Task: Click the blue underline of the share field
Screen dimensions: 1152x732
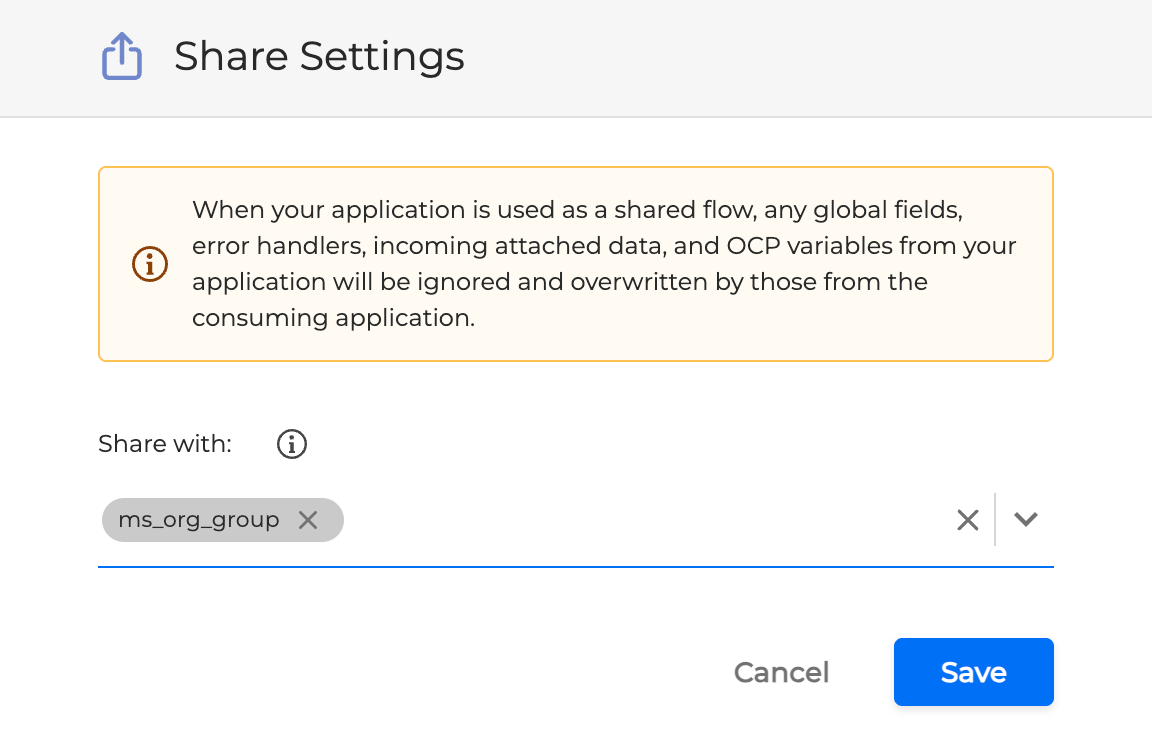Action: [575, 568]
